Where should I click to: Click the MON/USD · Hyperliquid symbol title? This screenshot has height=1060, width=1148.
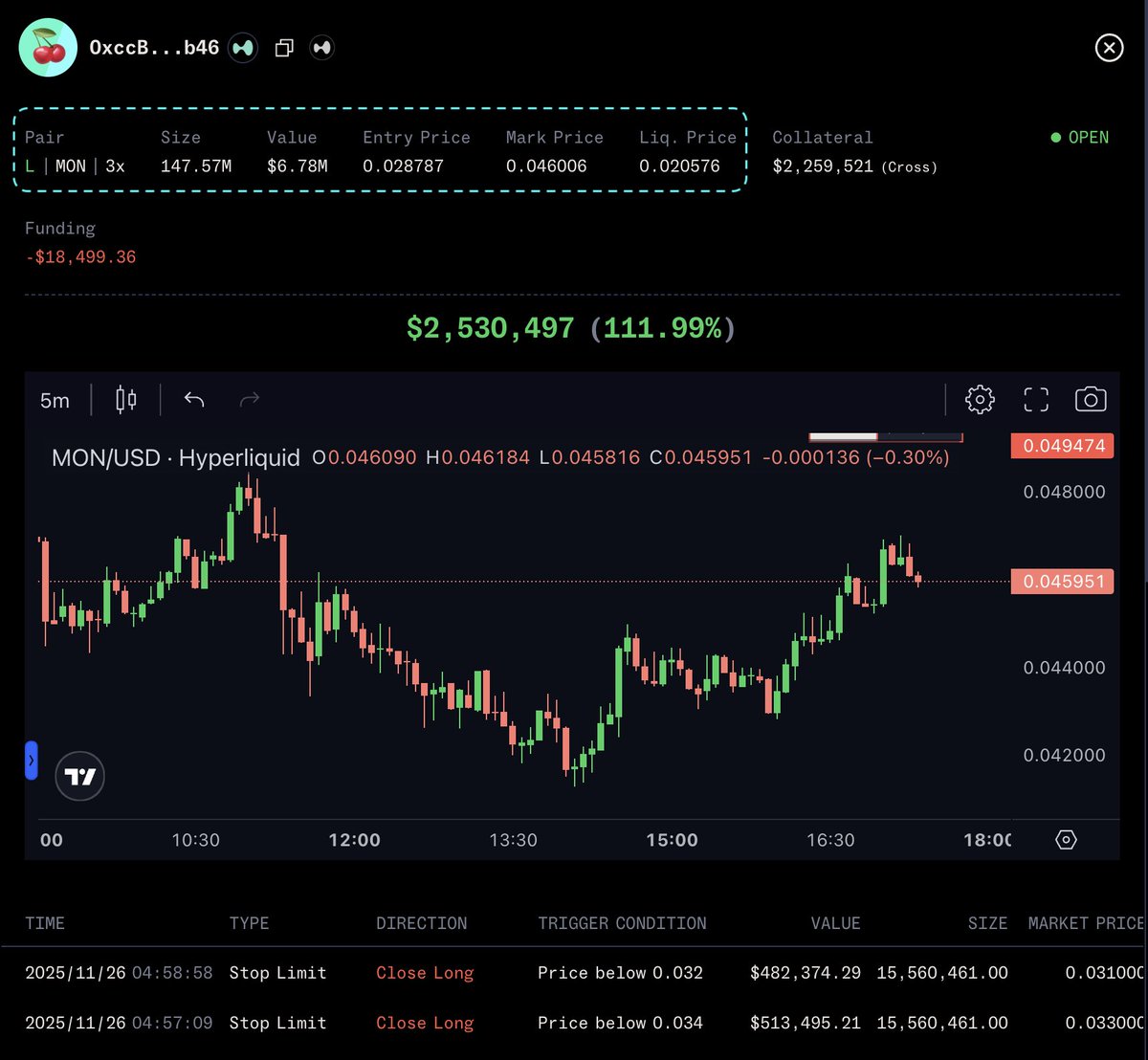coord(176,457)
